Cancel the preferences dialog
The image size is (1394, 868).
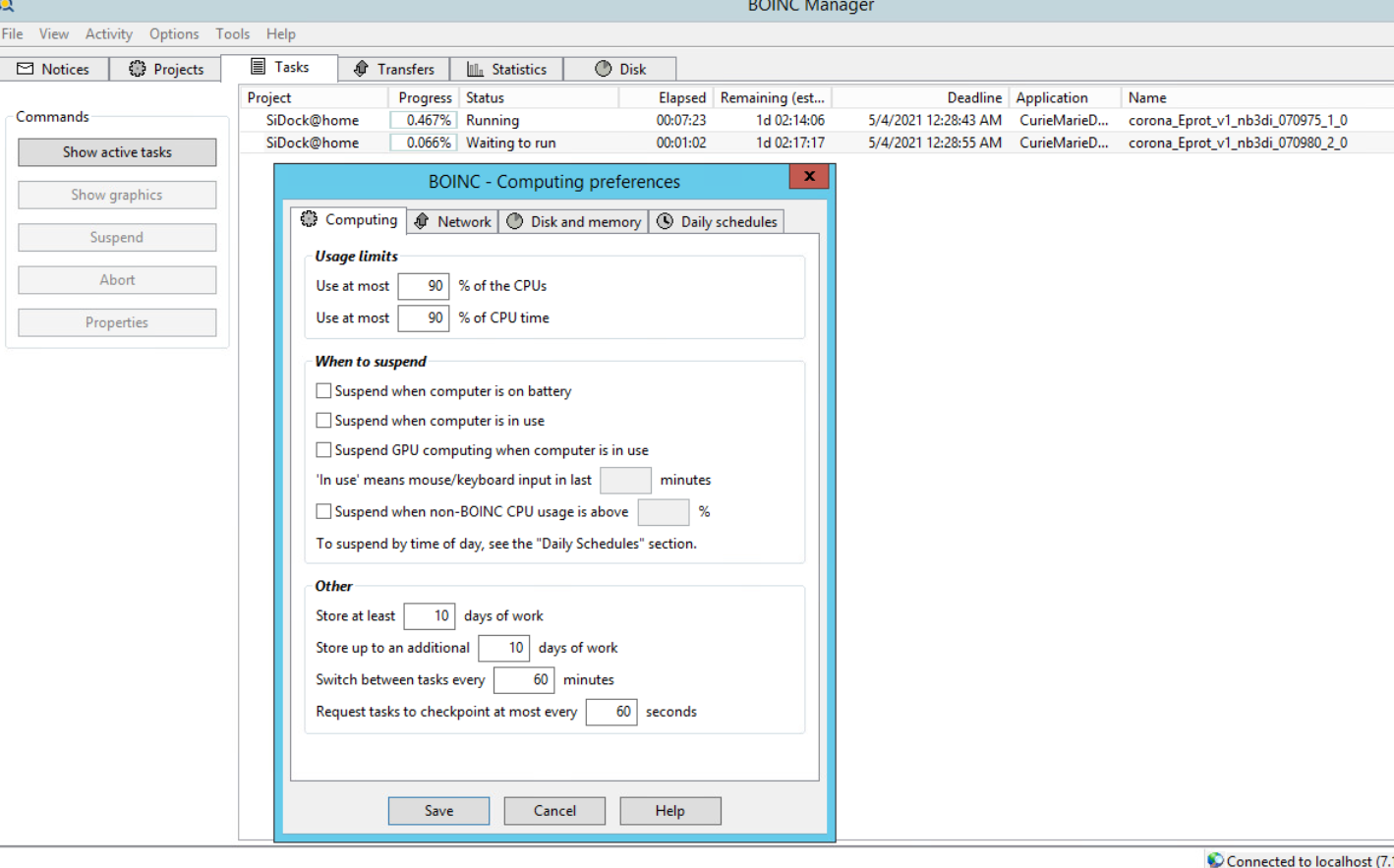click(x=554, y=811)
